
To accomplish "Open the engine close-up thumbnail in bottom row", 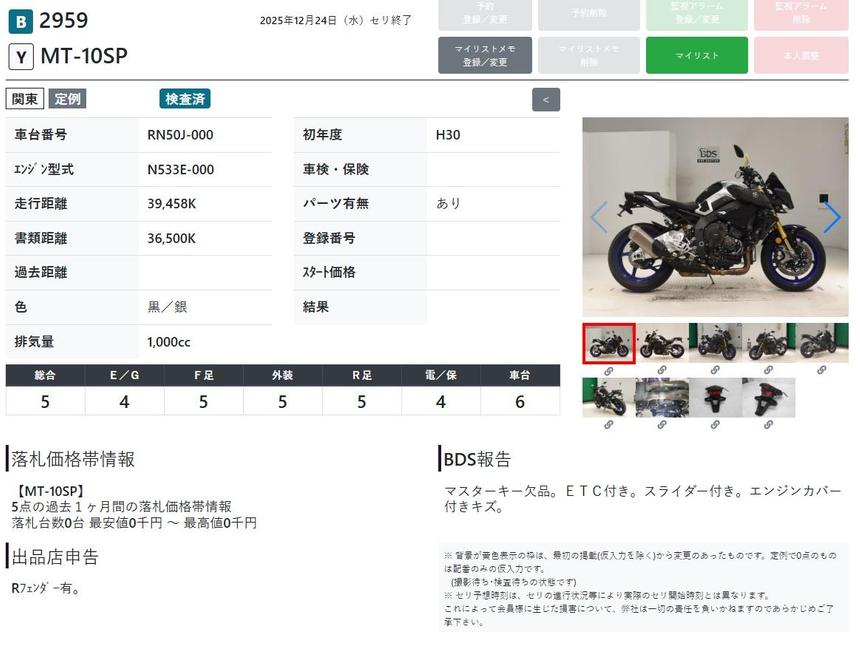I will [x=662, y=397].
